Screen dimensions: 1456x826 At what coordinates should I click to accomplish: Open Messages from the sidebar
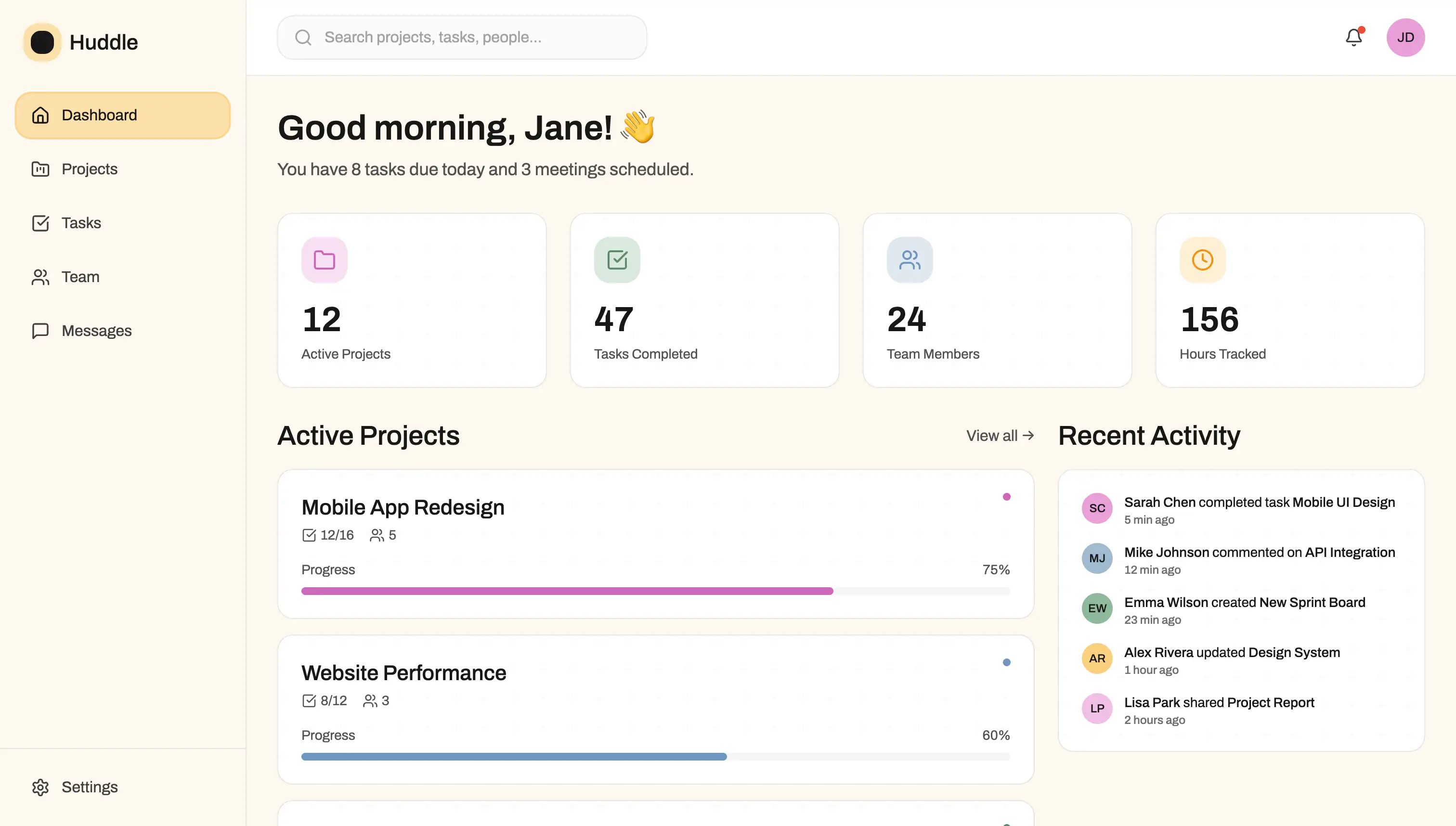[96, 331]
